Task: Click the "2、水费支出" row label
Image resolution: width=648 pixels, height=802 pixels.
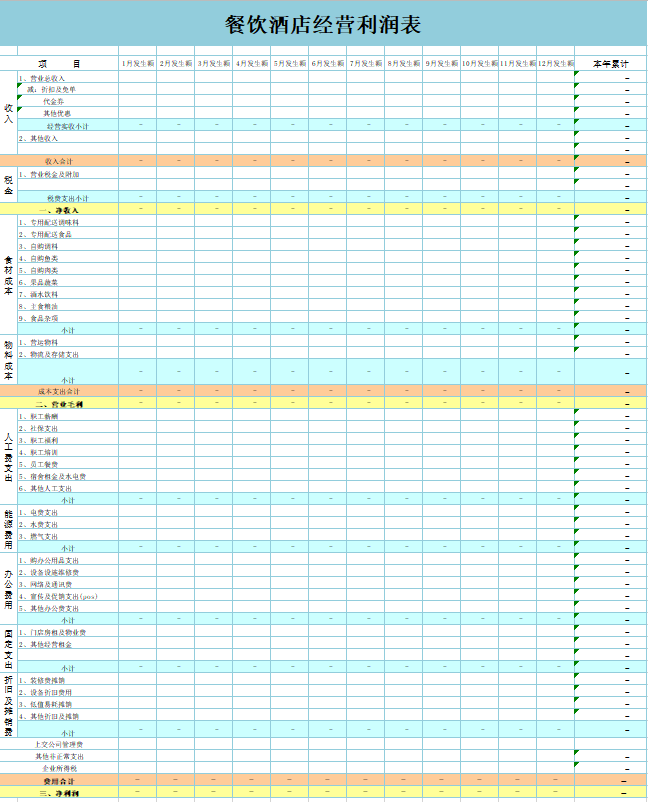Action: point(38,525)
